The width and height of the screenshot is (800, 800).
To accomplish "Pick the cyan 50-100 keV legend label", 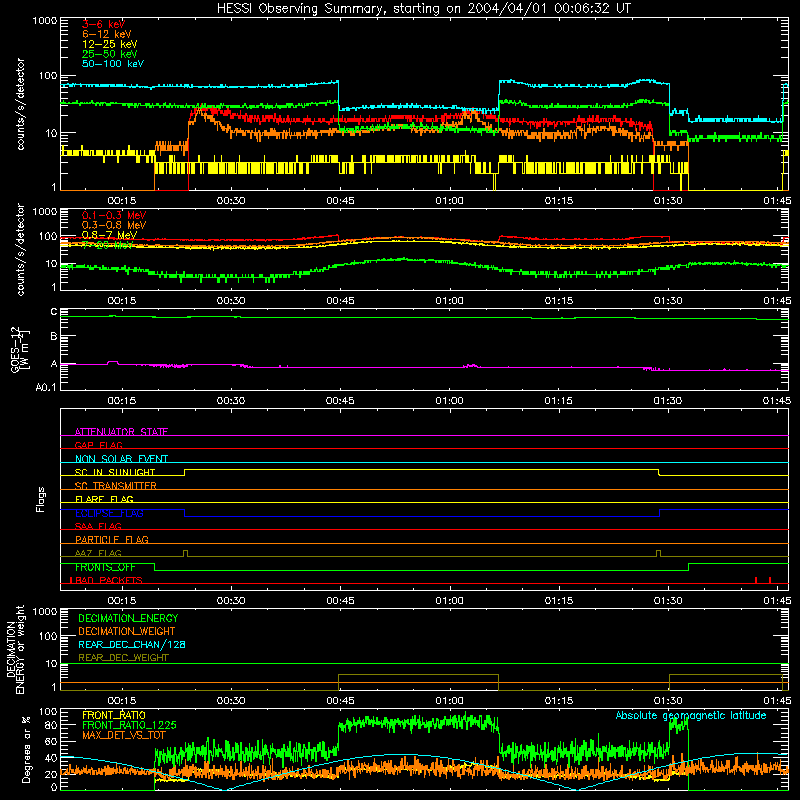I will pos(113,64).
